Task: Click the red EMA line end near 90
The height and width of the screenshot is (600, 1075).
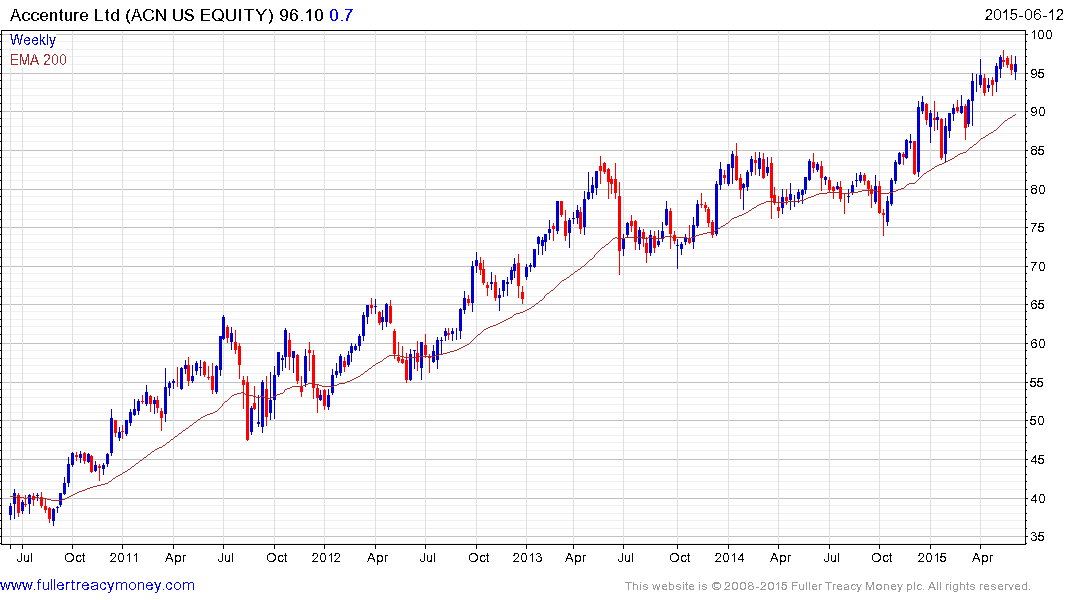Action: click(x=1014, y=115)
